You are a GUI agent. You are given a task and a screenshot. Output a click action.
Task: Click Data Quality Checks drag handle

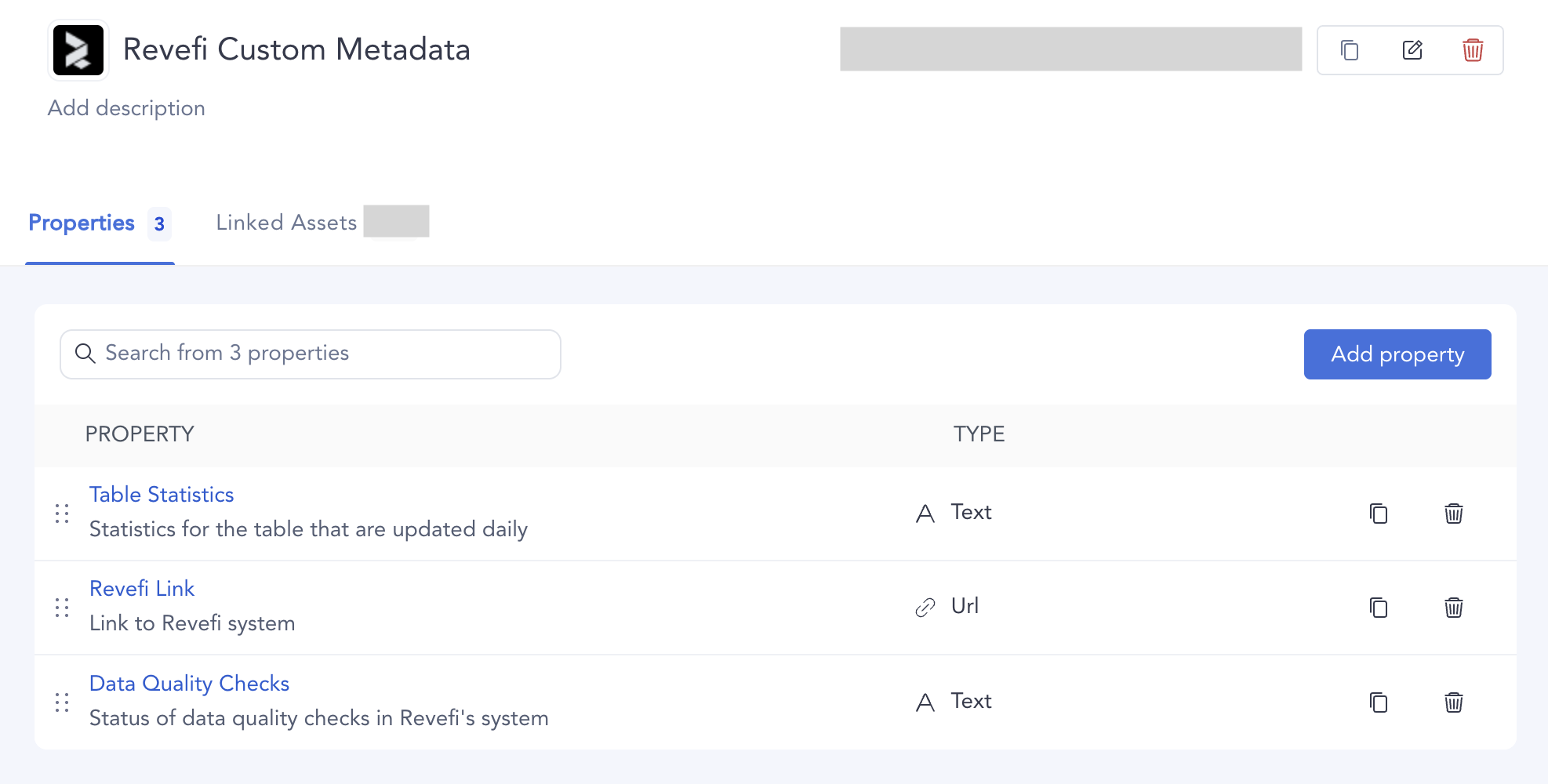[x=62, y=702]
